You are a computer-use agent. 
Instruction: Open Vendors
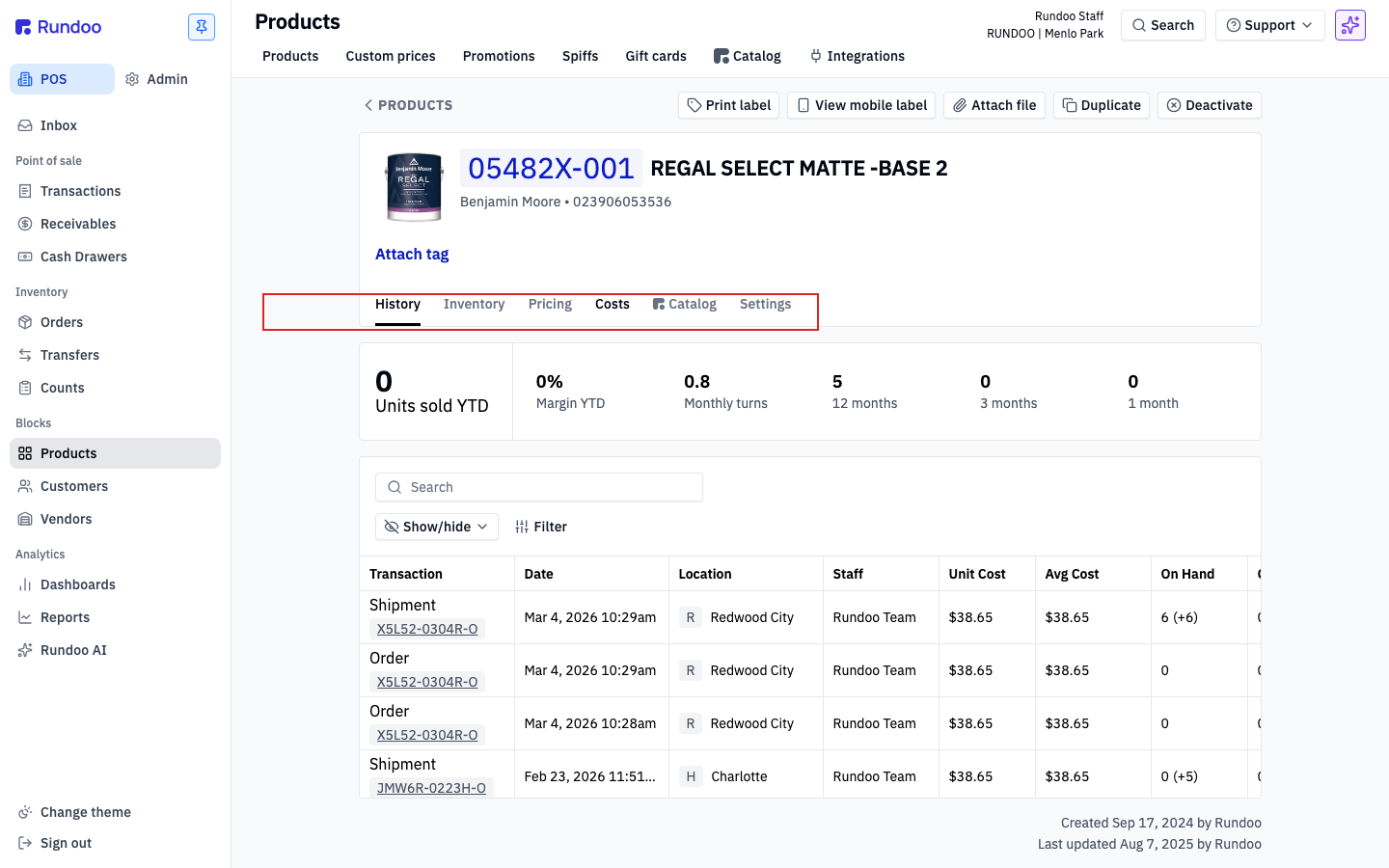pos(115,519)
